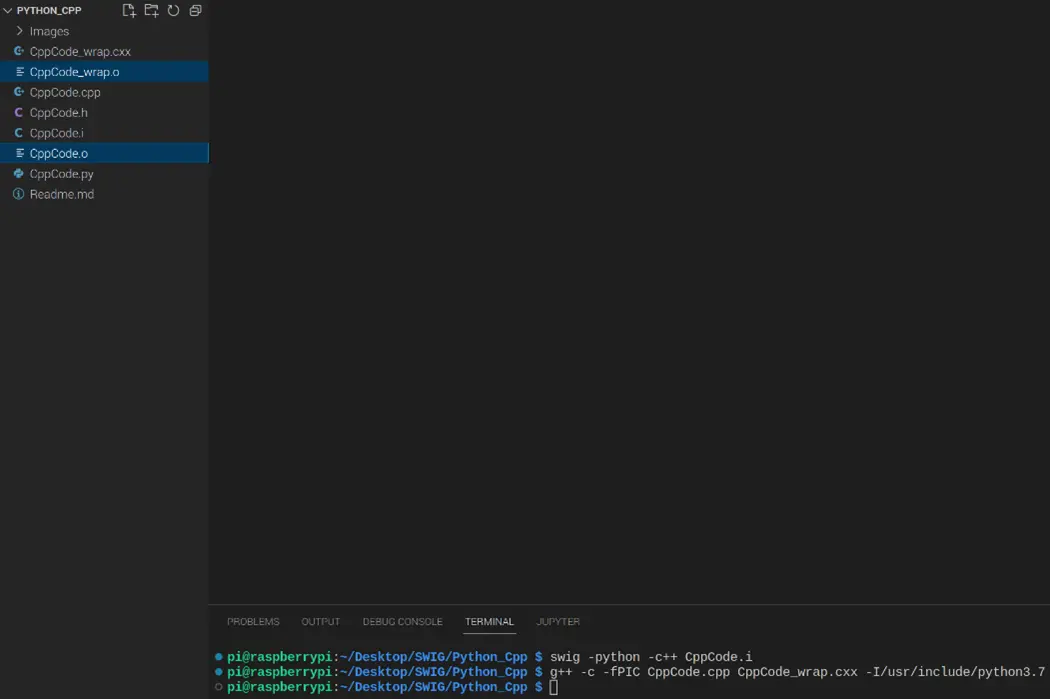Click the hollow circle marker at current prompt

218,686
